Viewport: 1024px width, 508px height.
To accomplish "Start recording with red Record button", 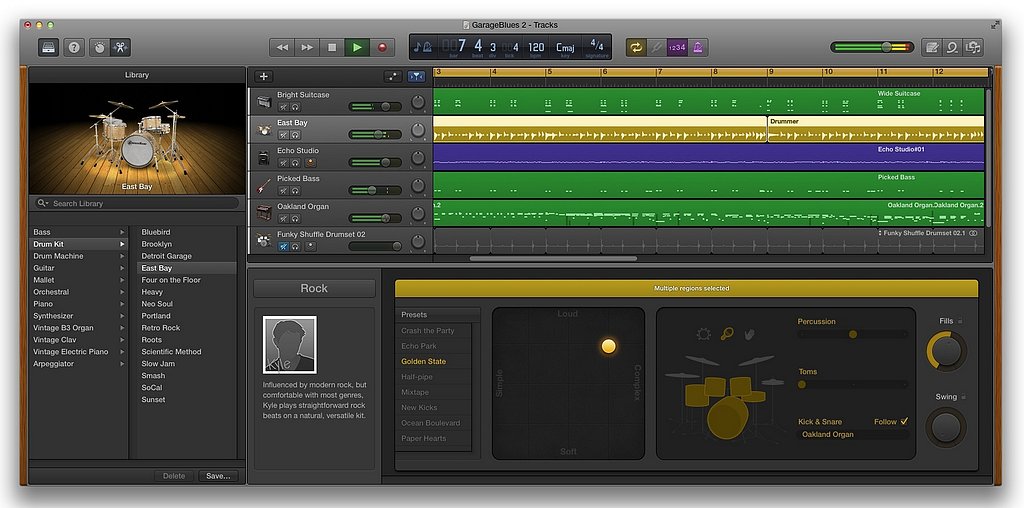I will click(x=382, y=48).
